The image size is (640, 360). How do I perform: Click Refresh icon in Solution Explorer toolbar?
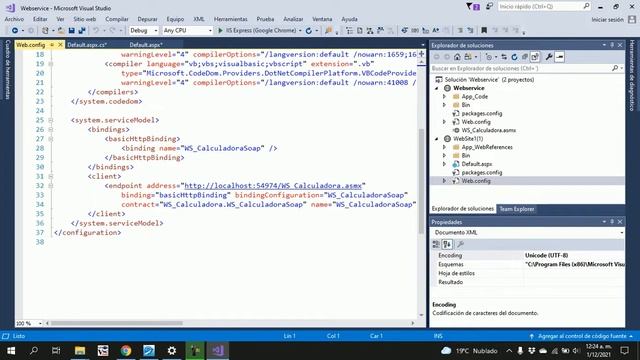(514, 57)
